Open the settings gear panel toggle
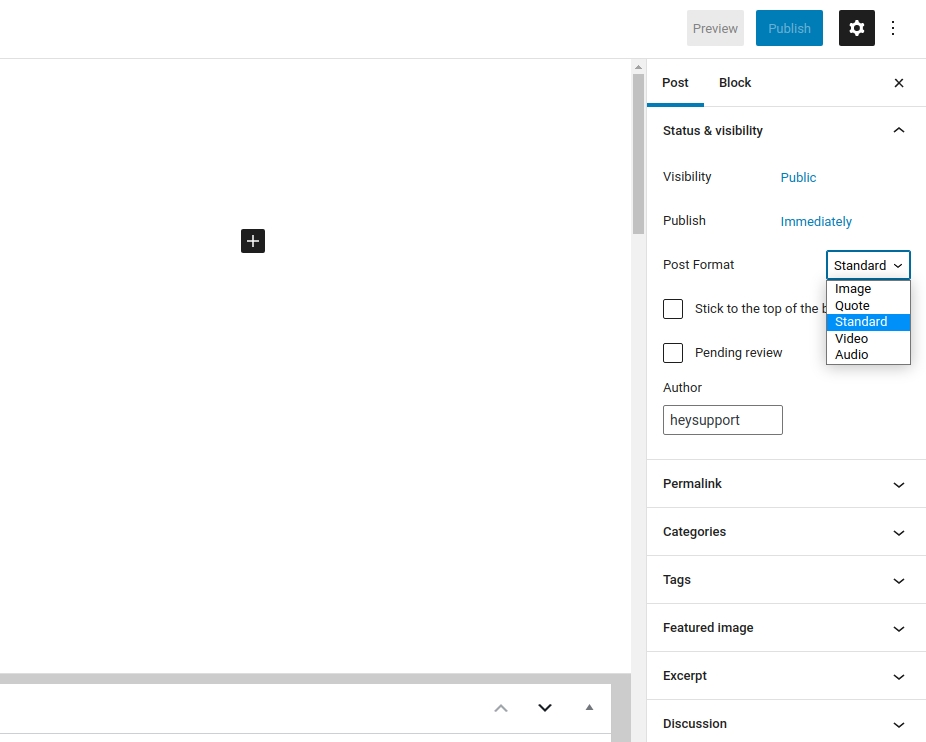Viewport: 926px width, 742px height. (x=856, y=28)
